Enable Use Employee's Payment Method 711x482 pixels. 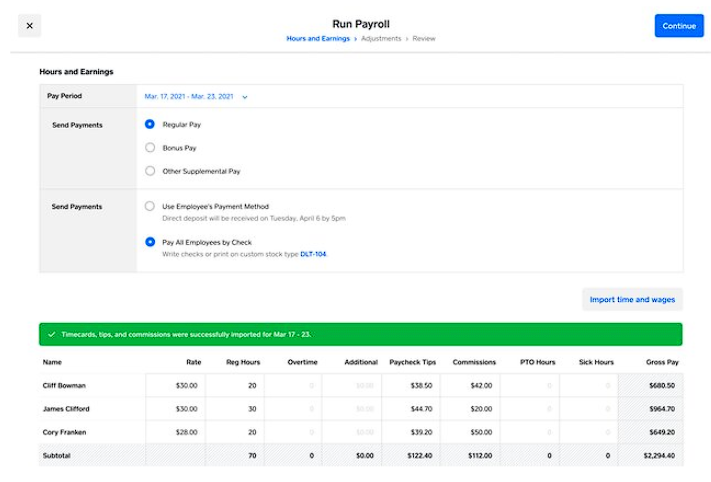pos(150,206)
